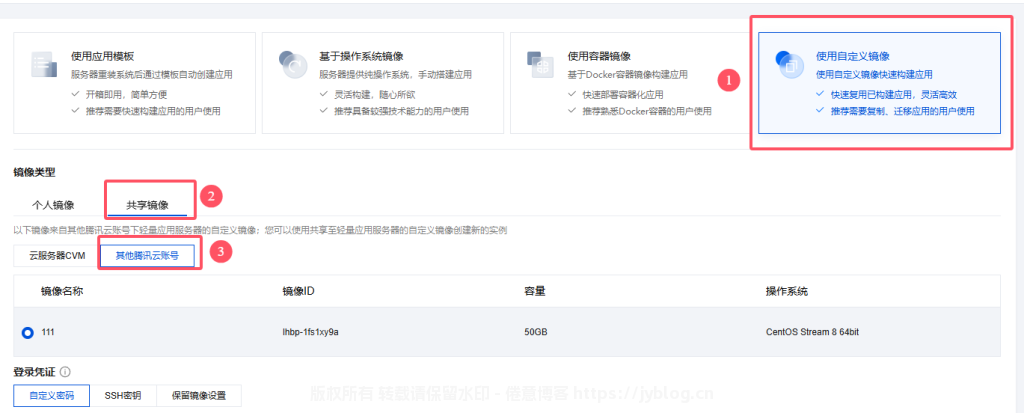Click the 基于操作系统镜像 card icon
1024x413 pixels.
[292, 66]
